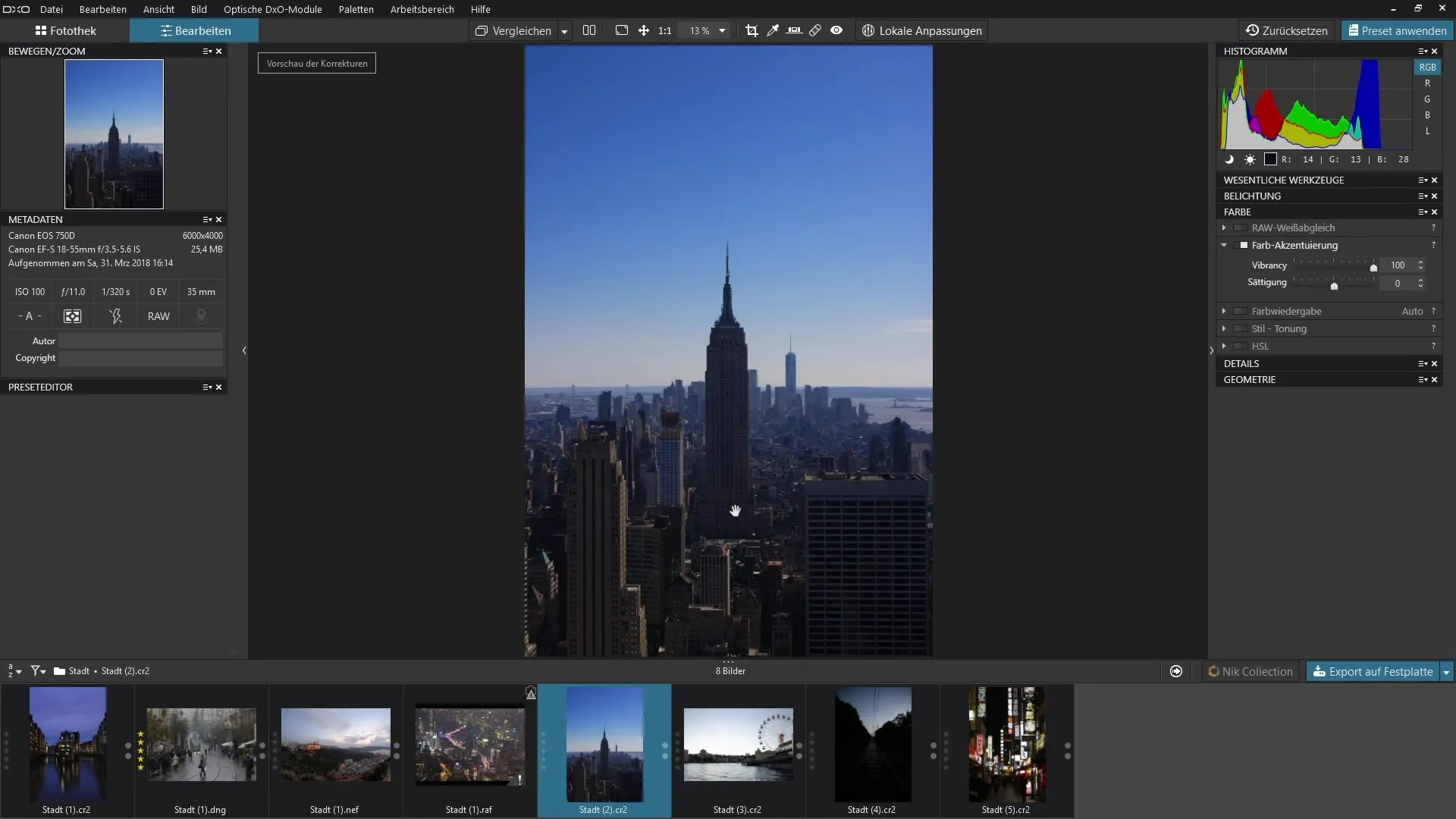Activate the horizon leveling tool icon

pos(794,30)
